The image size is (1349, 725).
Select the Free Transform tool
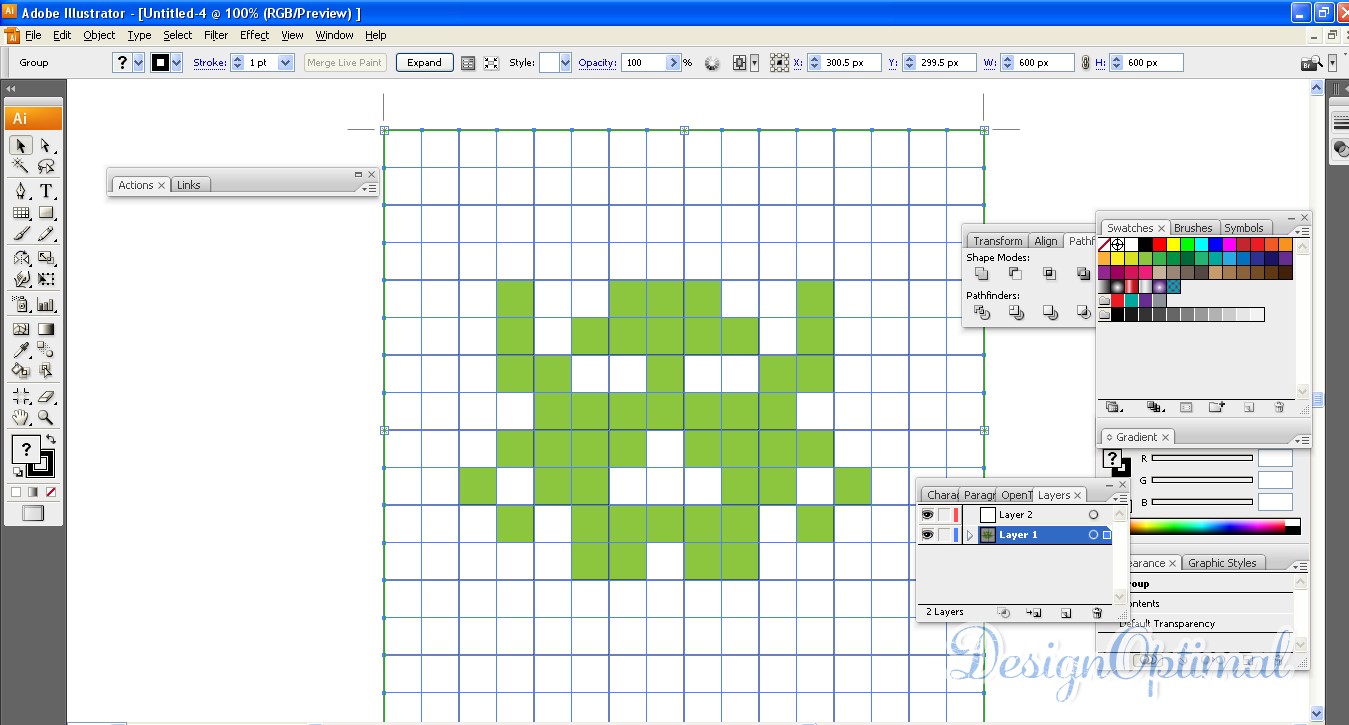point(46,279)
